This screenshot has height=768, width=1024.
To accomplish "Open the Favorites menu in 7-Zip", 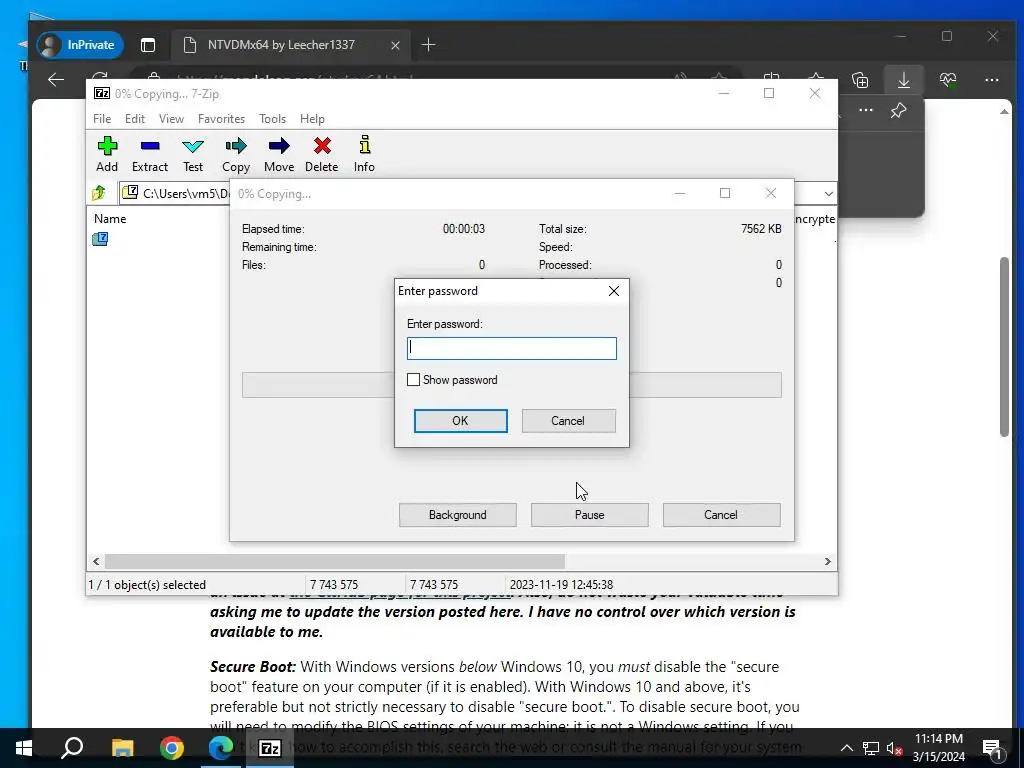I will [221, 119].
